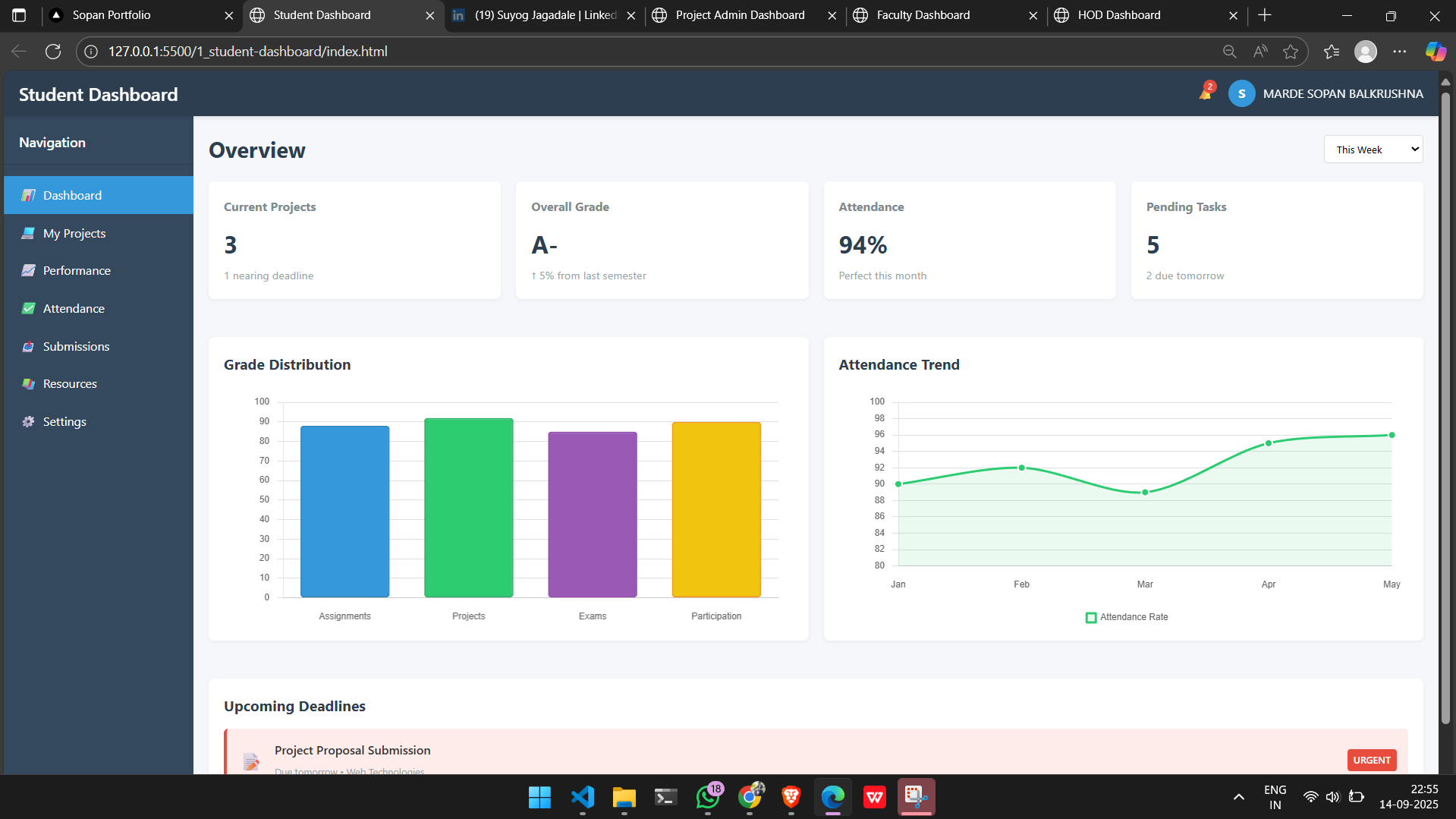Open File Explorer from taskbar
This screenshot has height=819, width=1456.
coord(624,797)
